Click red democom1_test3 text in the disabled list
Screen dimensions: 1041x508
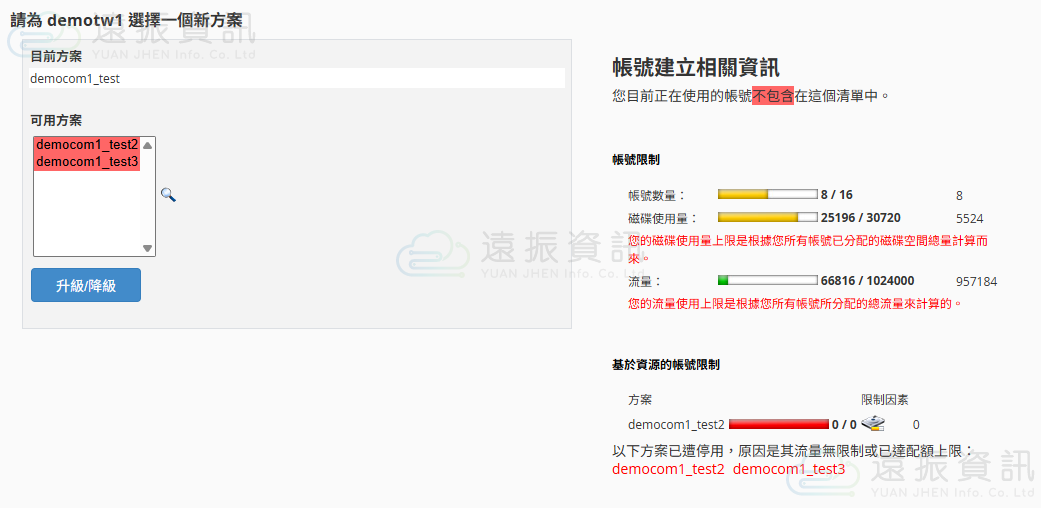pyautogui.click(x=789, y=469)
